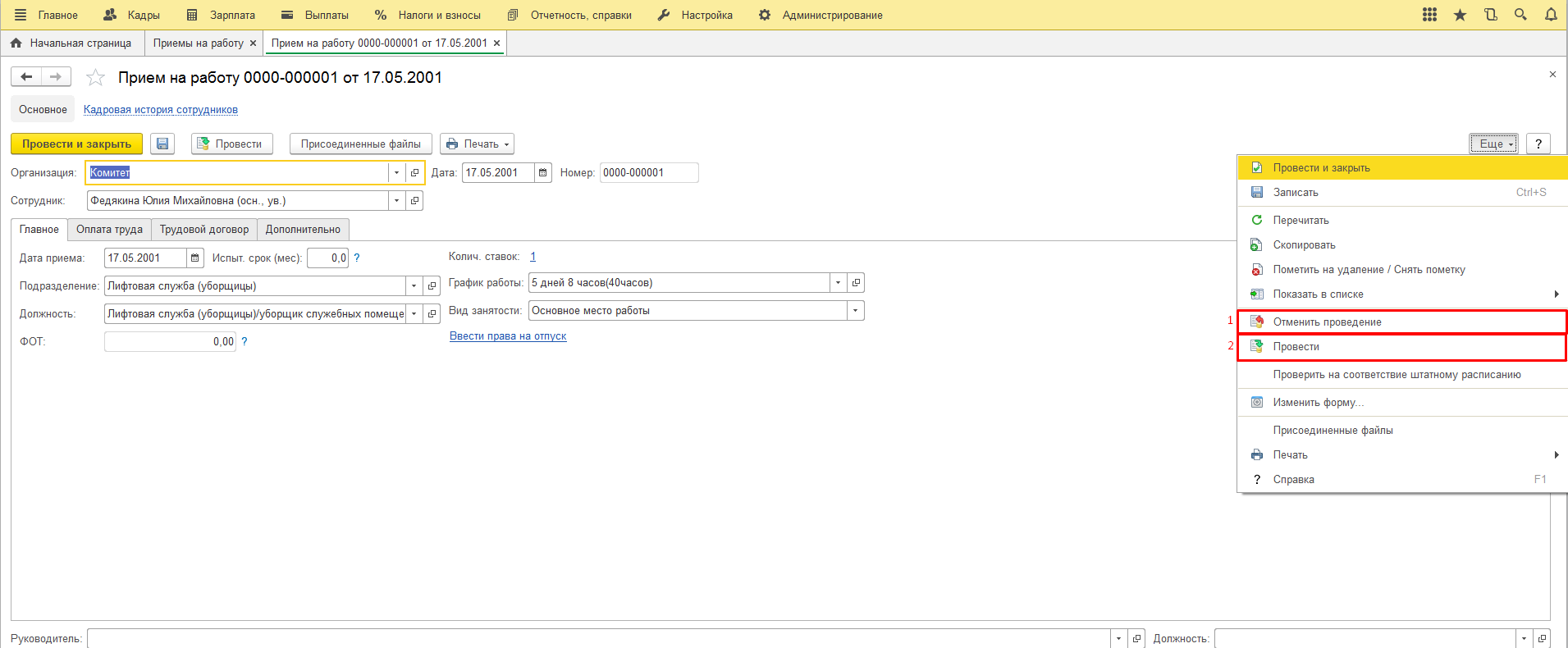This screenshot has height=648, width=1568.
Task: Open the Вид занятости dropdown
Action: click(x=856, y=311)
